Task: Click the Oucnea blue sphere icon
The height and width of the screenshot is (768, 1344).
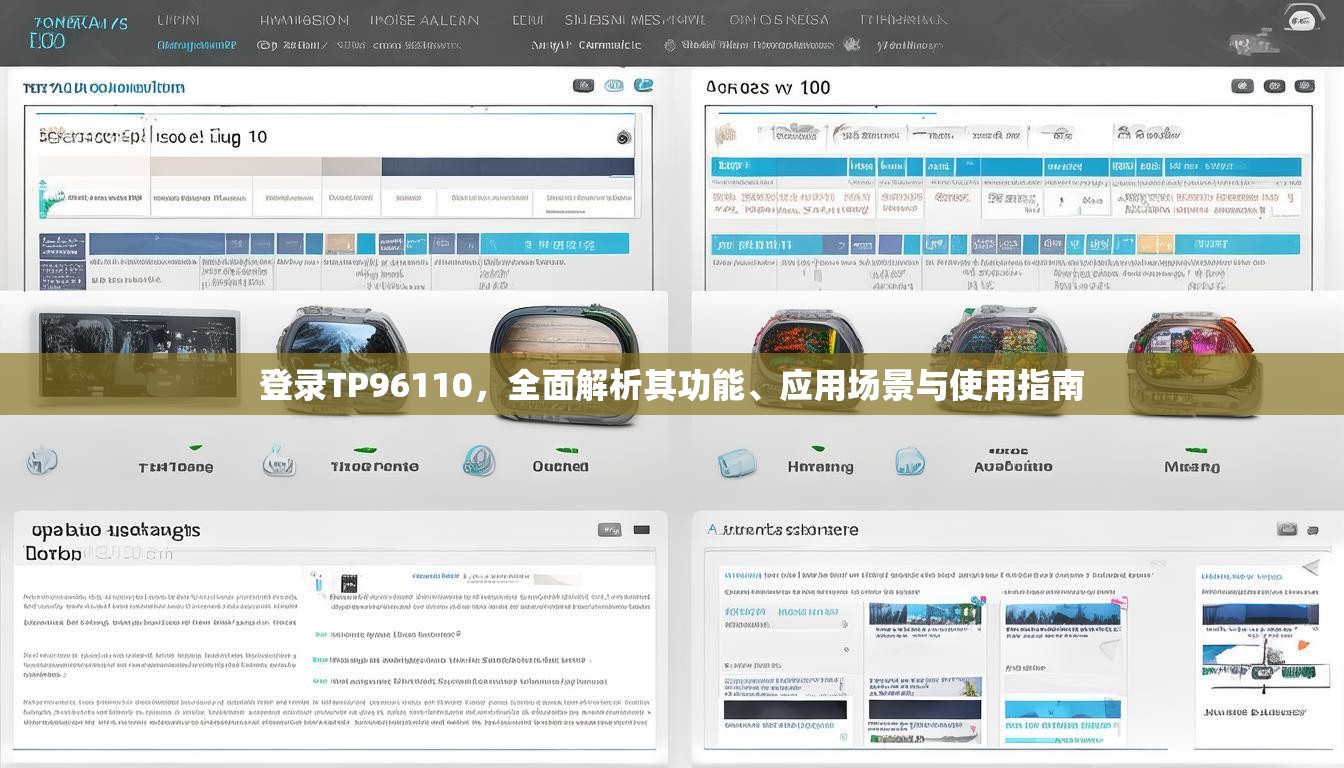Action: (x=479, y=461)
